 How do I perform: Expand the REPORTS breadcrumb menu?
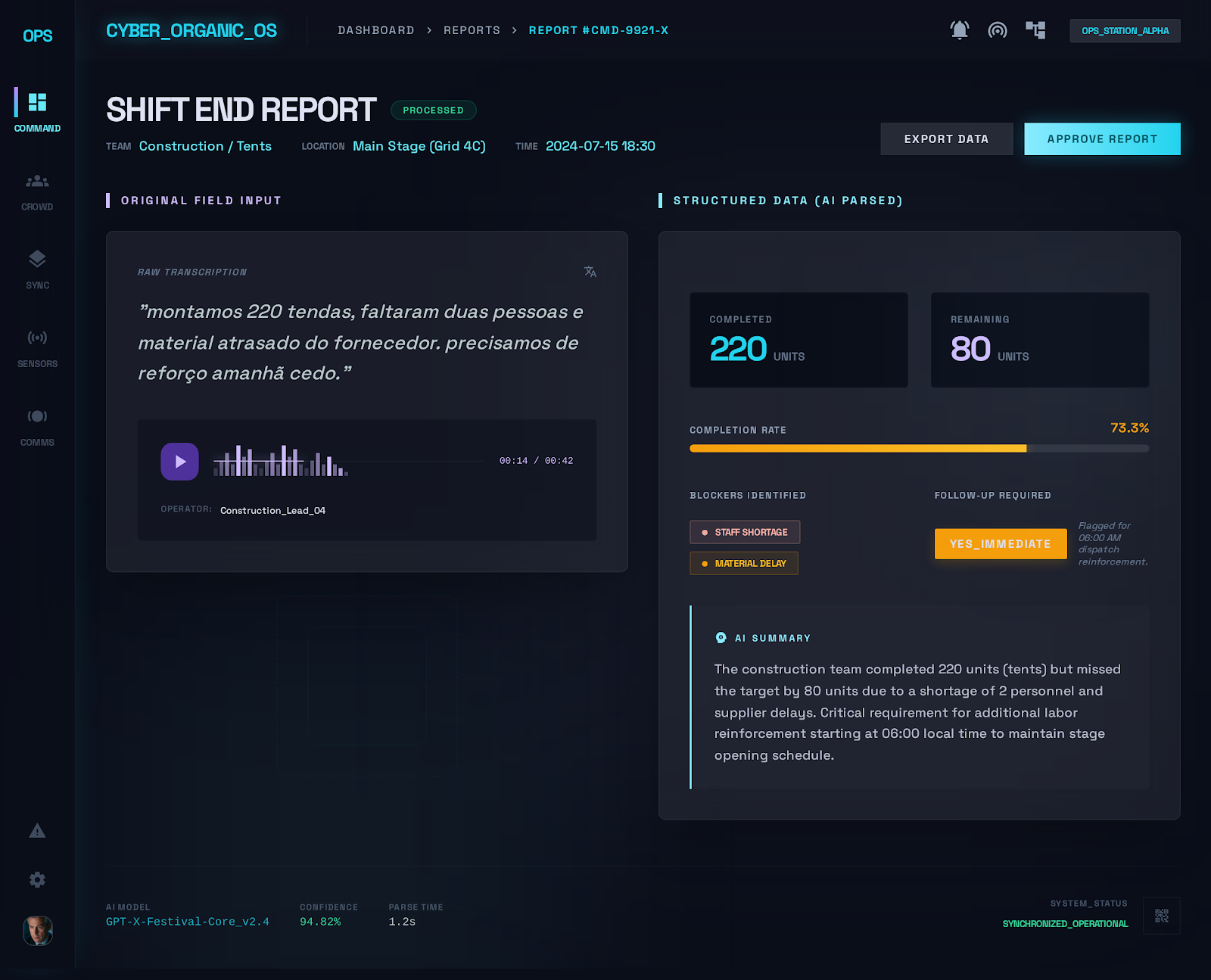coord(472,30)
